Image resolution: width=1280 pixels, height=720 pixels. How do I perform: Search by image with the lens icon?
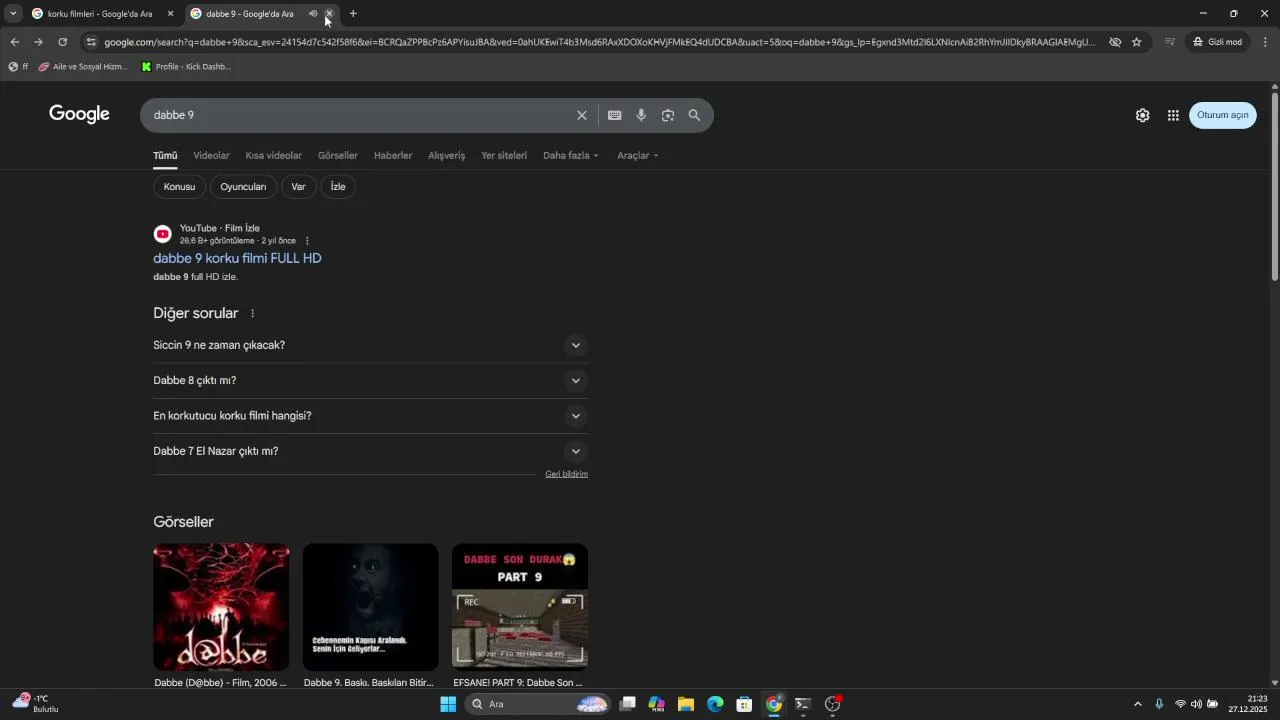(x=668, y=115)
